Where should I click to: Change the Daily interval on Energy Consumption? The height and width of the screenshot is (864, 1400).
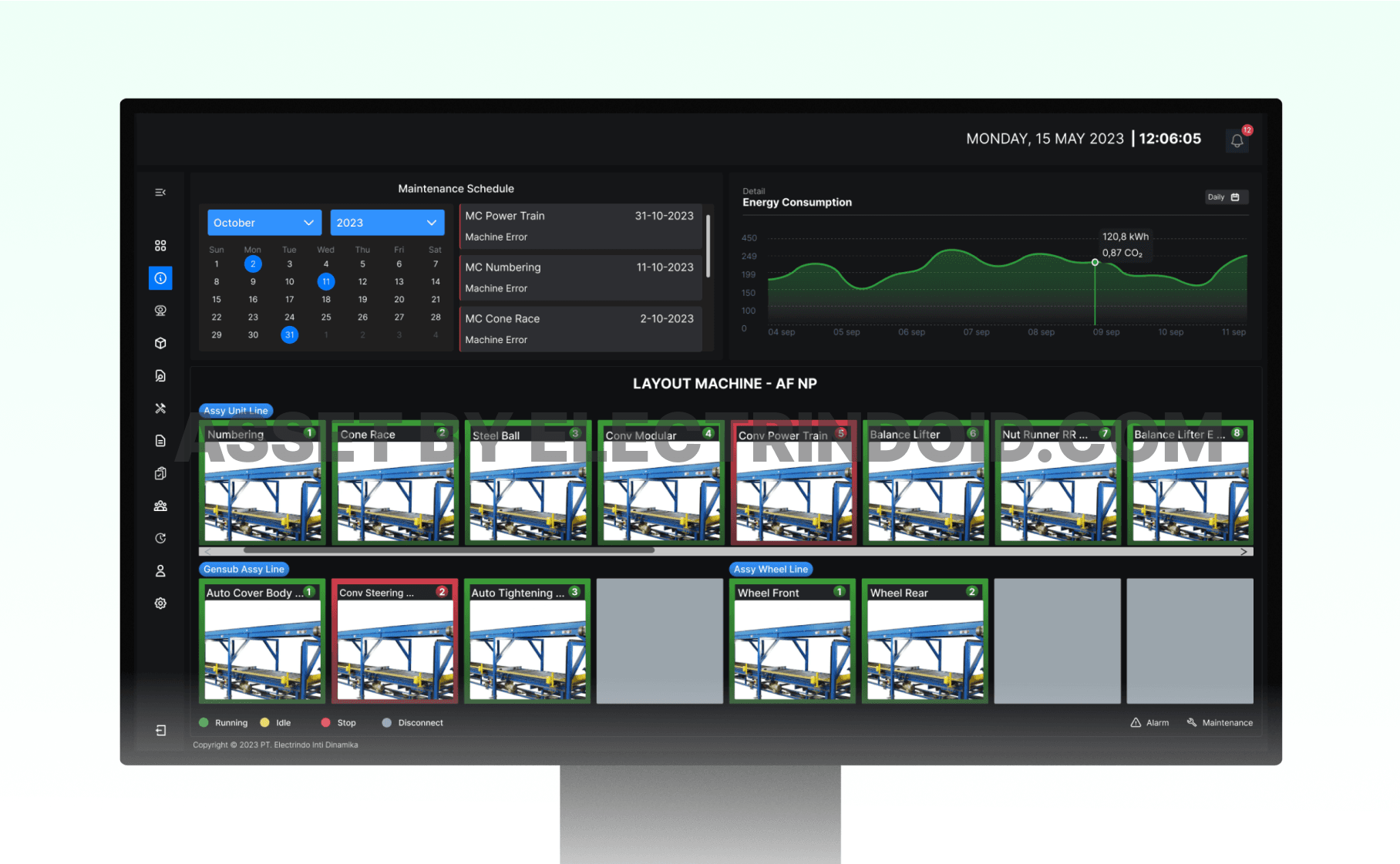coord(1225,197)
